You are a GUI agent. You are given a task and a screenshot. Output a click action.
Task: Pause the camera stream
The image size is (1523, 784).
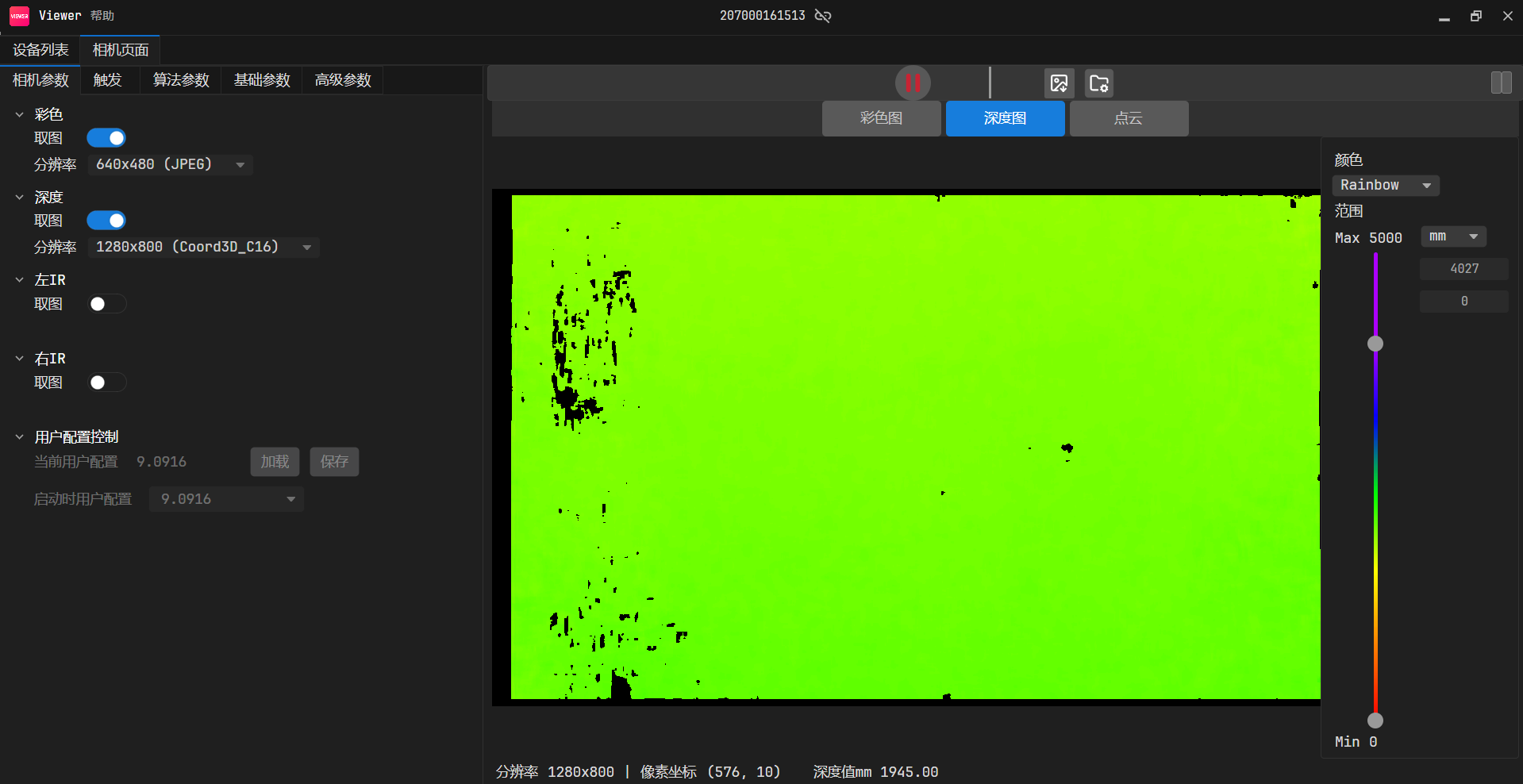coord(913,83)
